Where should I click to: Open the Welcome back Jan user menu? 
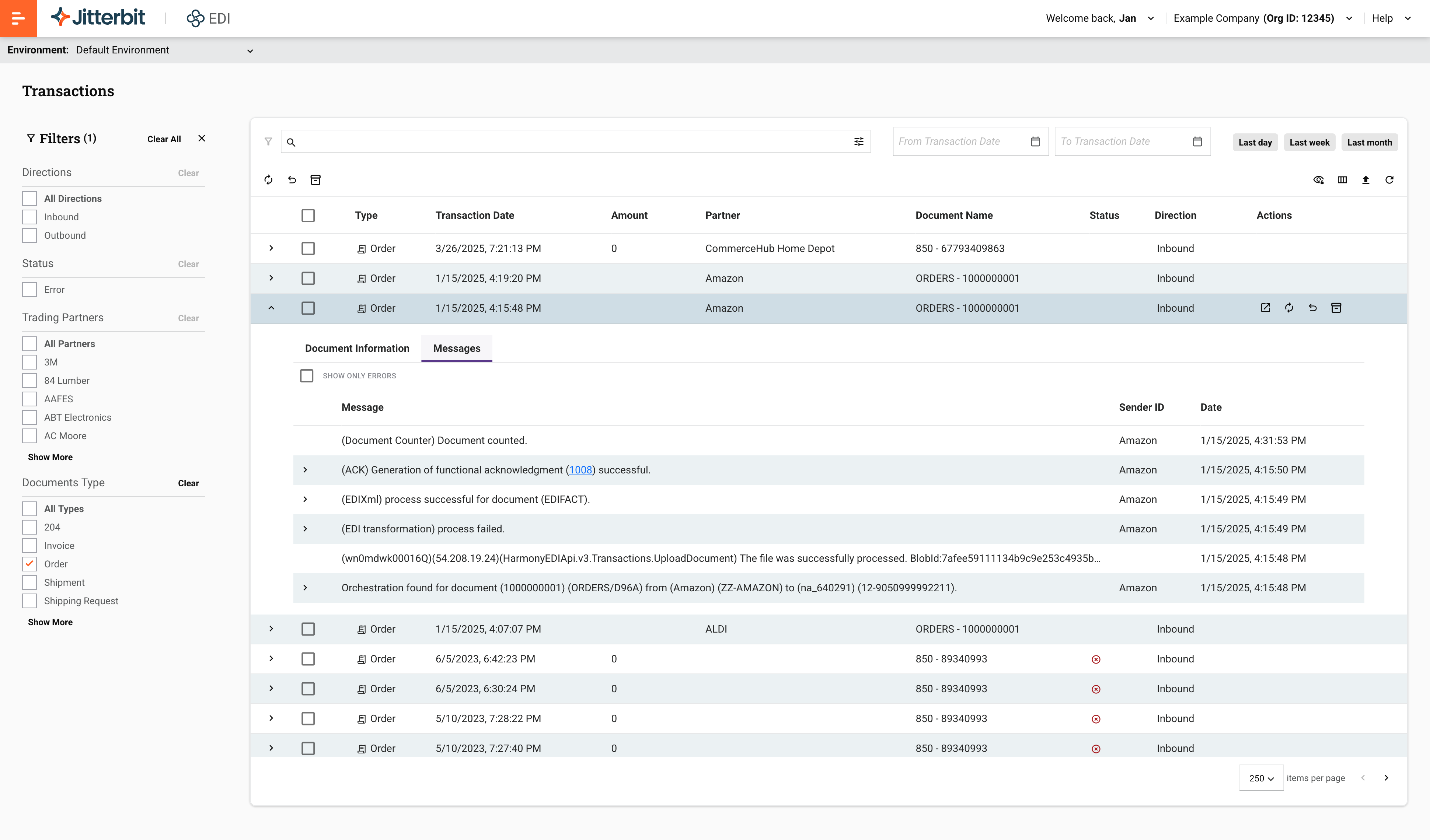click(1100, 18)
